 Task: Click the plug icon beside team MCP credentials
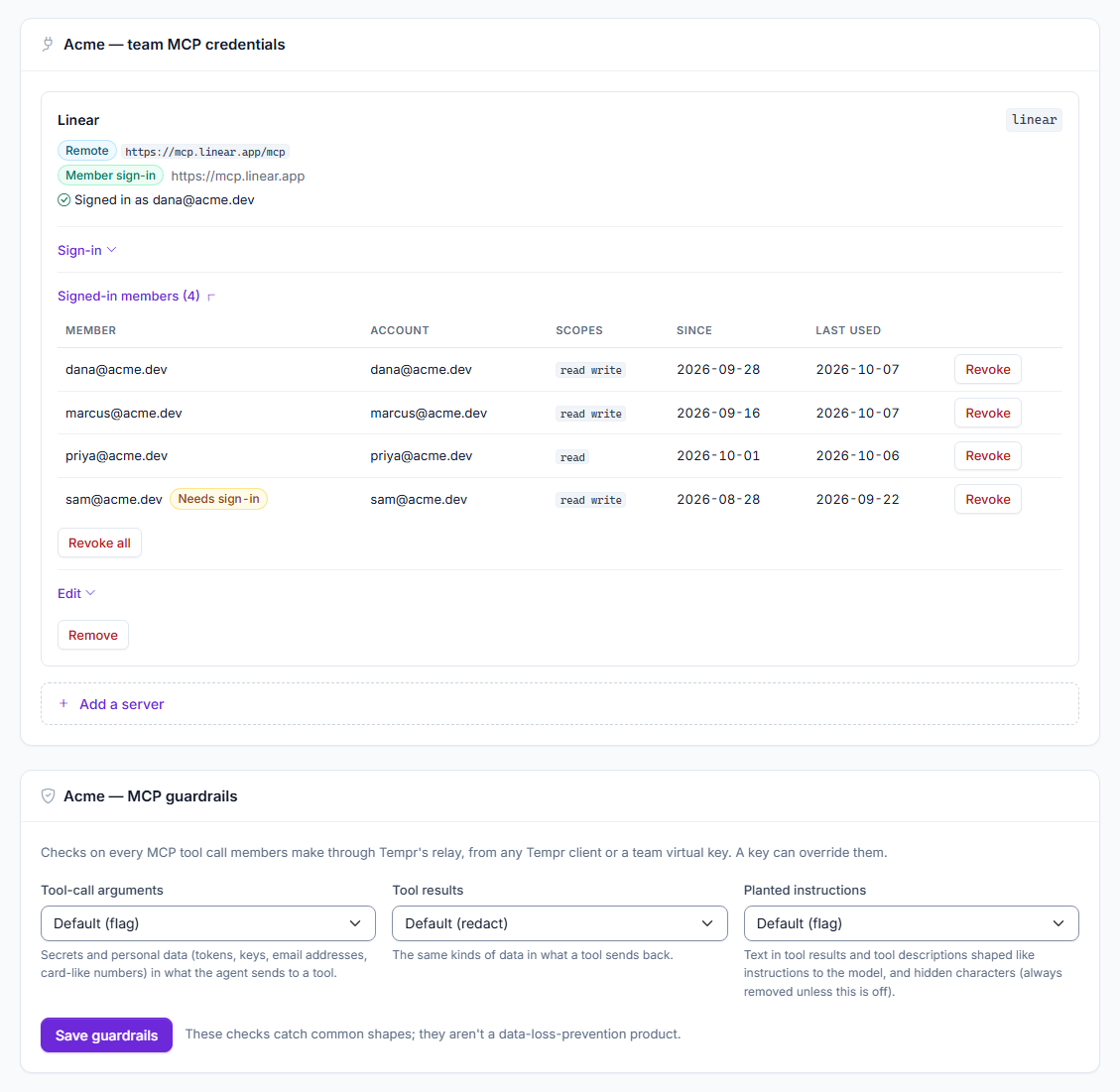point(48,45)
